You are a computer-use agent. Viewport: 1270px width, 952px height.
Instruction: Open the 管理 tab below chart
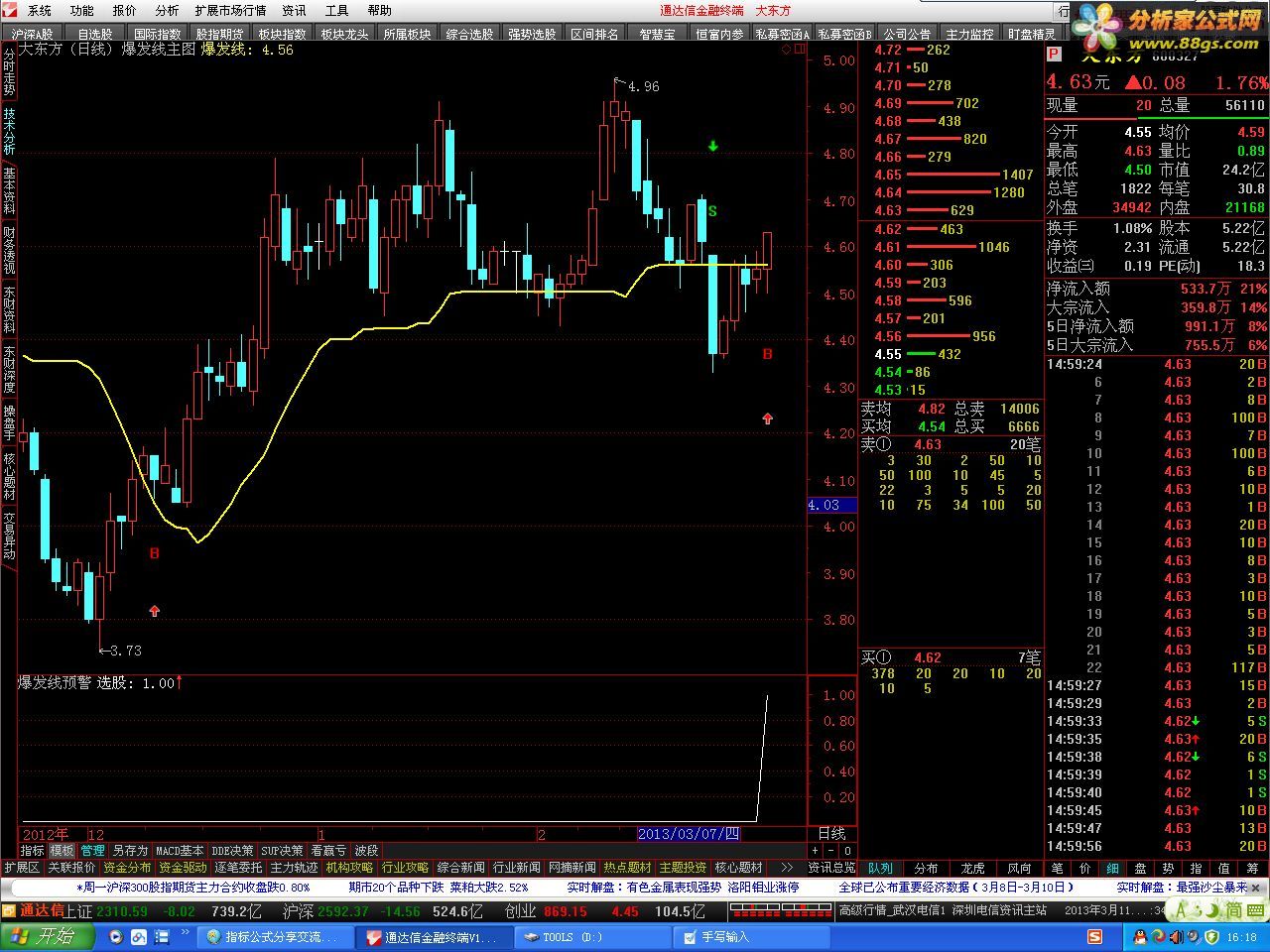point(93,851)
